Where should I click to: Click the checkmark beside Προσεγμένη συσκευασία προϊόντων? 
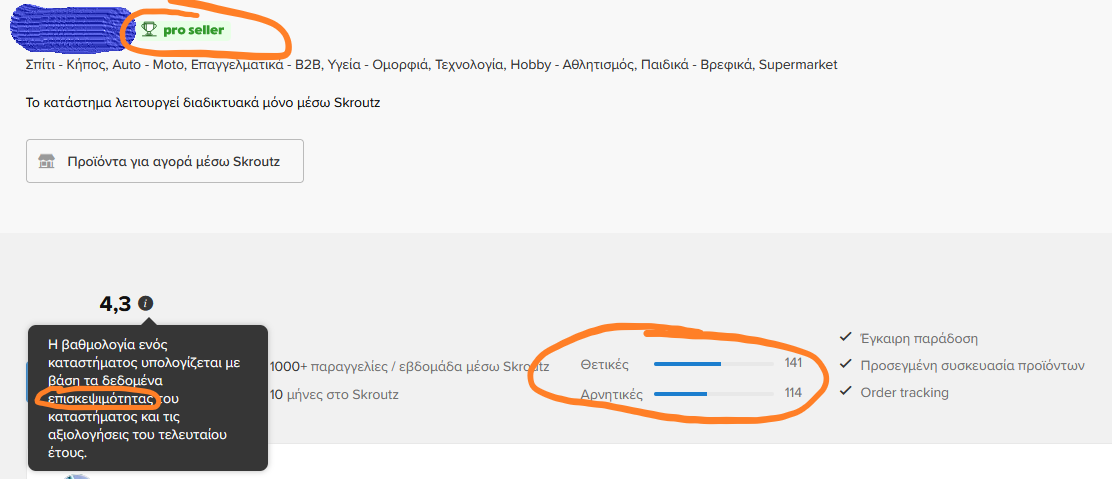(845, 365)
